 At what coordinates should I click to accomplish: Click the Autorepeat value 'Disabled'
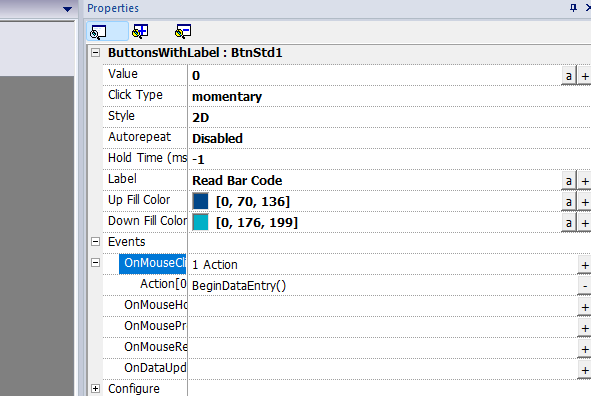(217, 139)
